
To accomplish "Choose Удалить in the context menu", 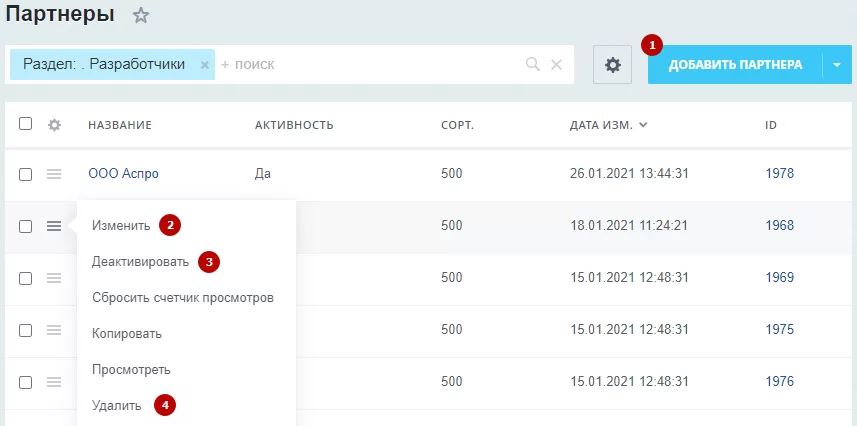I will tap(116, 406).
